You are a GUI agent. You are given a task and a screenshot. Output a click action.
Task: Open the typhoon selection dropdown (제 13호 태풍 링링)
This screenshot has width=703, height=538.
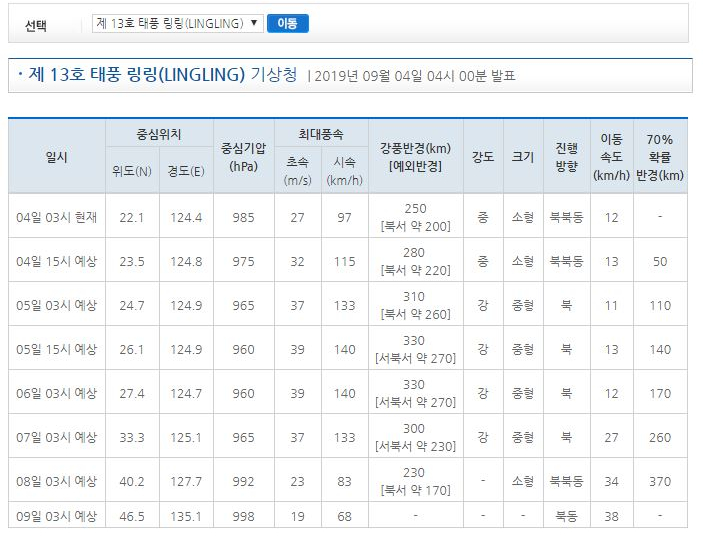[x=178, y=23]
